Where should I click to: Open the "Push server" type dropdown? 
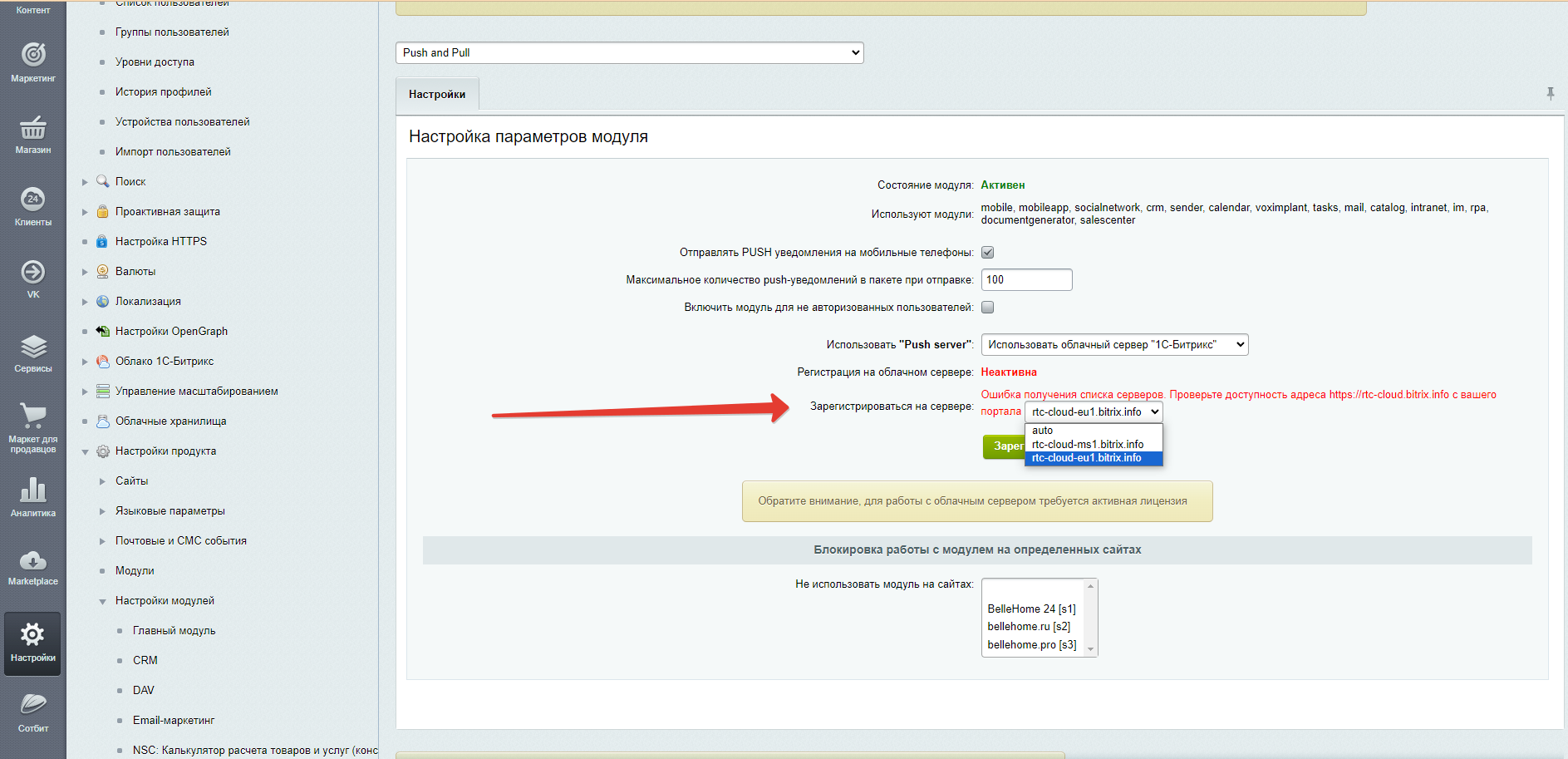click(1114, 344)
